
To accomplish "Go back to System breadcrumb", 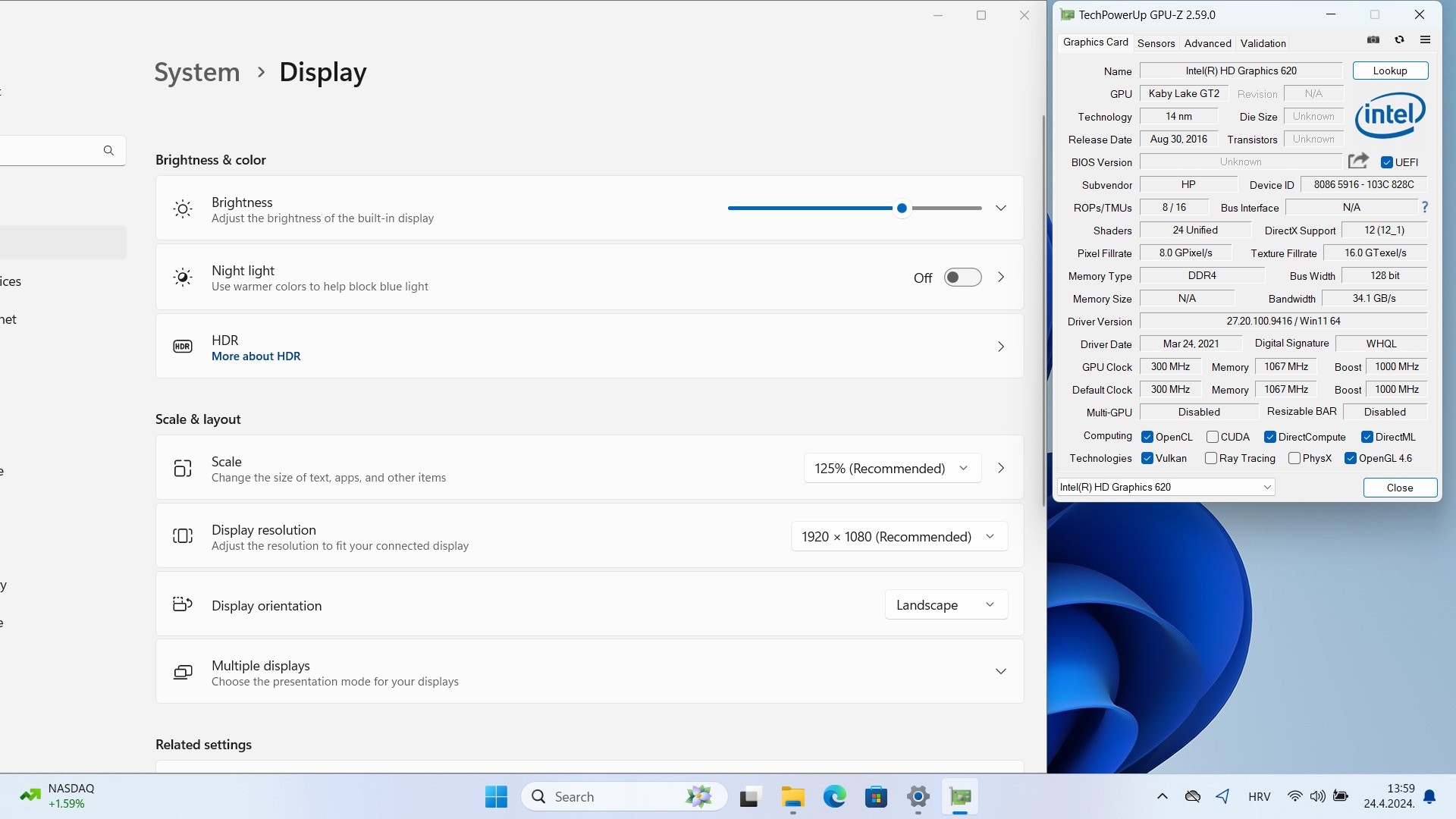I will pyautogui.click(x=197, y=72).
